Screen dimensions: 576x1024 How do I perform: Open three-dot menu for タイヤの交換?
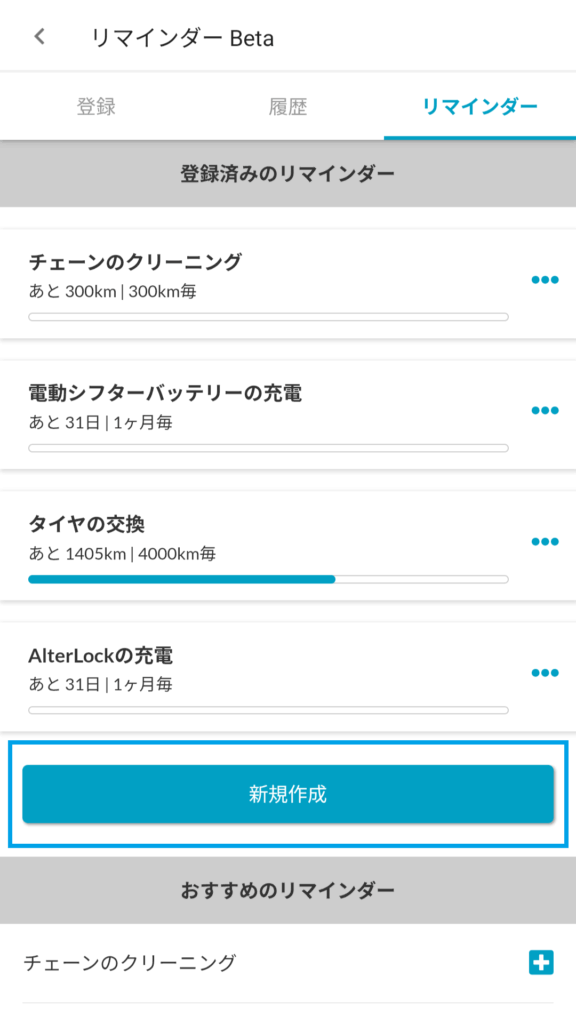[x=545, y=541]
